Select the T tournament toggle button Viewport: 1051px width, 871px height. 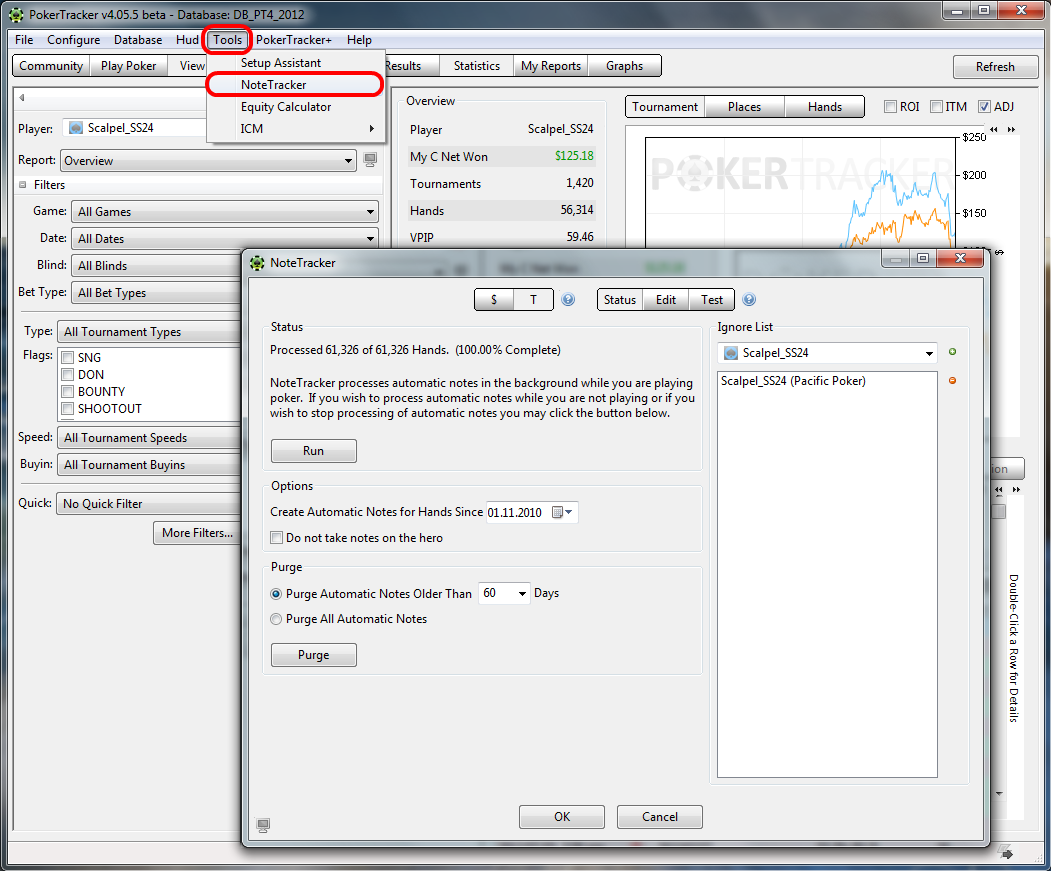pyautogui.click(x=534, y=300)
